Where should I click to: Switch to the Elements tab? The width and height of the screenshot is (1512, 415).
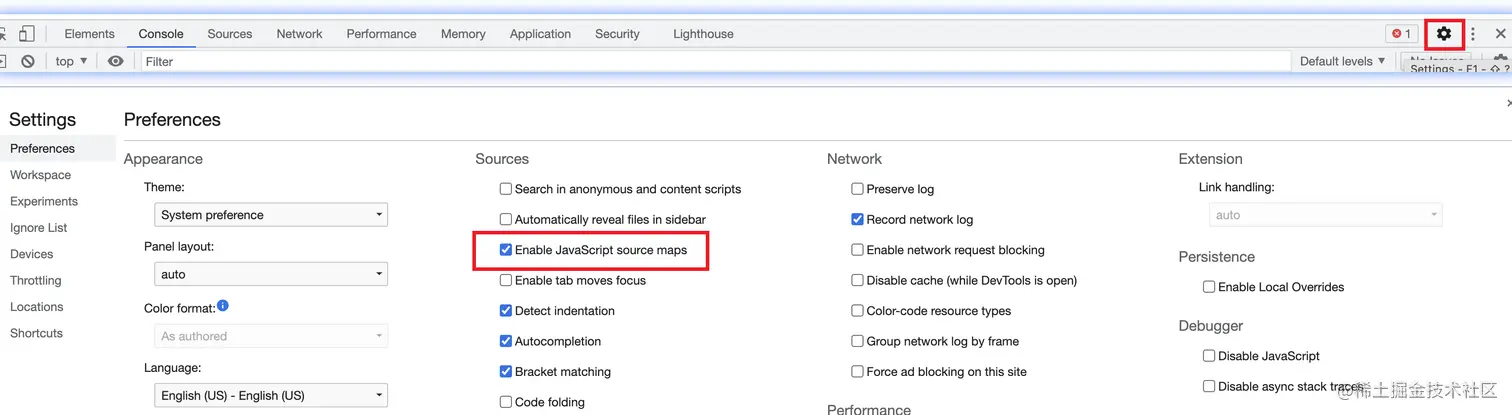coord(90,34)
